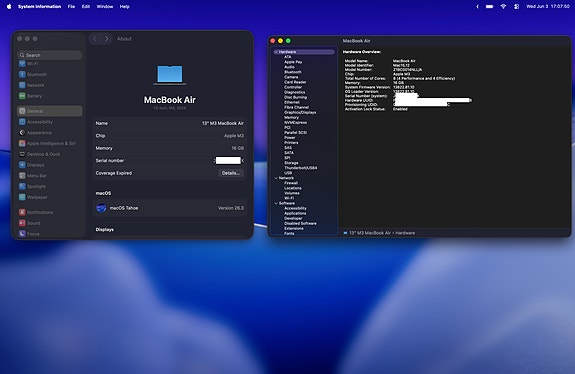The height and width of the screenshot is (374, 575).
Task: Open the Edit menu
Action: [86, 7]
